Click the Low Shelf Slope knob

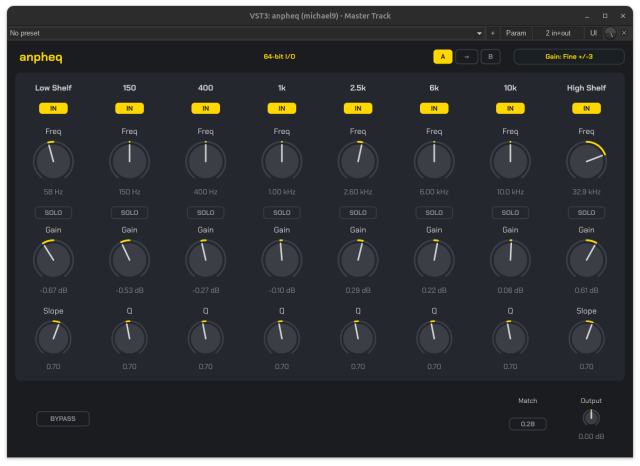tap(53, 338)
